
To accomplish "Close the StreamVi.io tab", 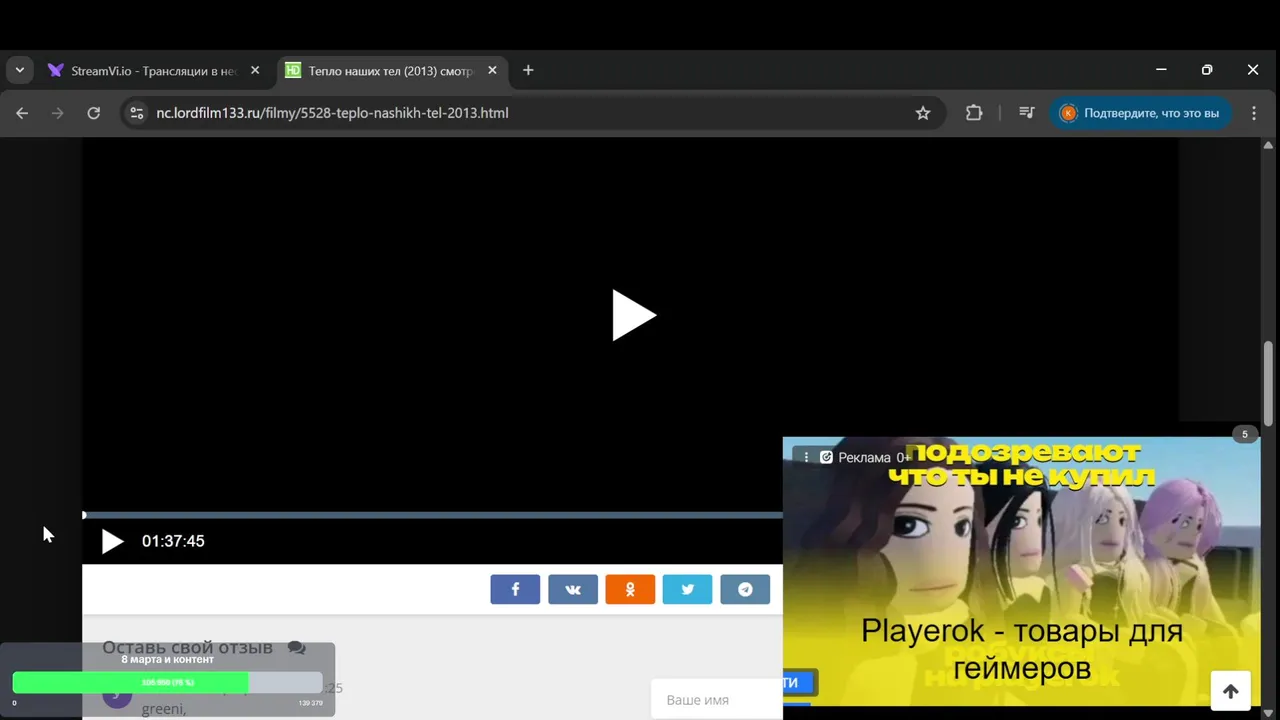I will point(255,71).
